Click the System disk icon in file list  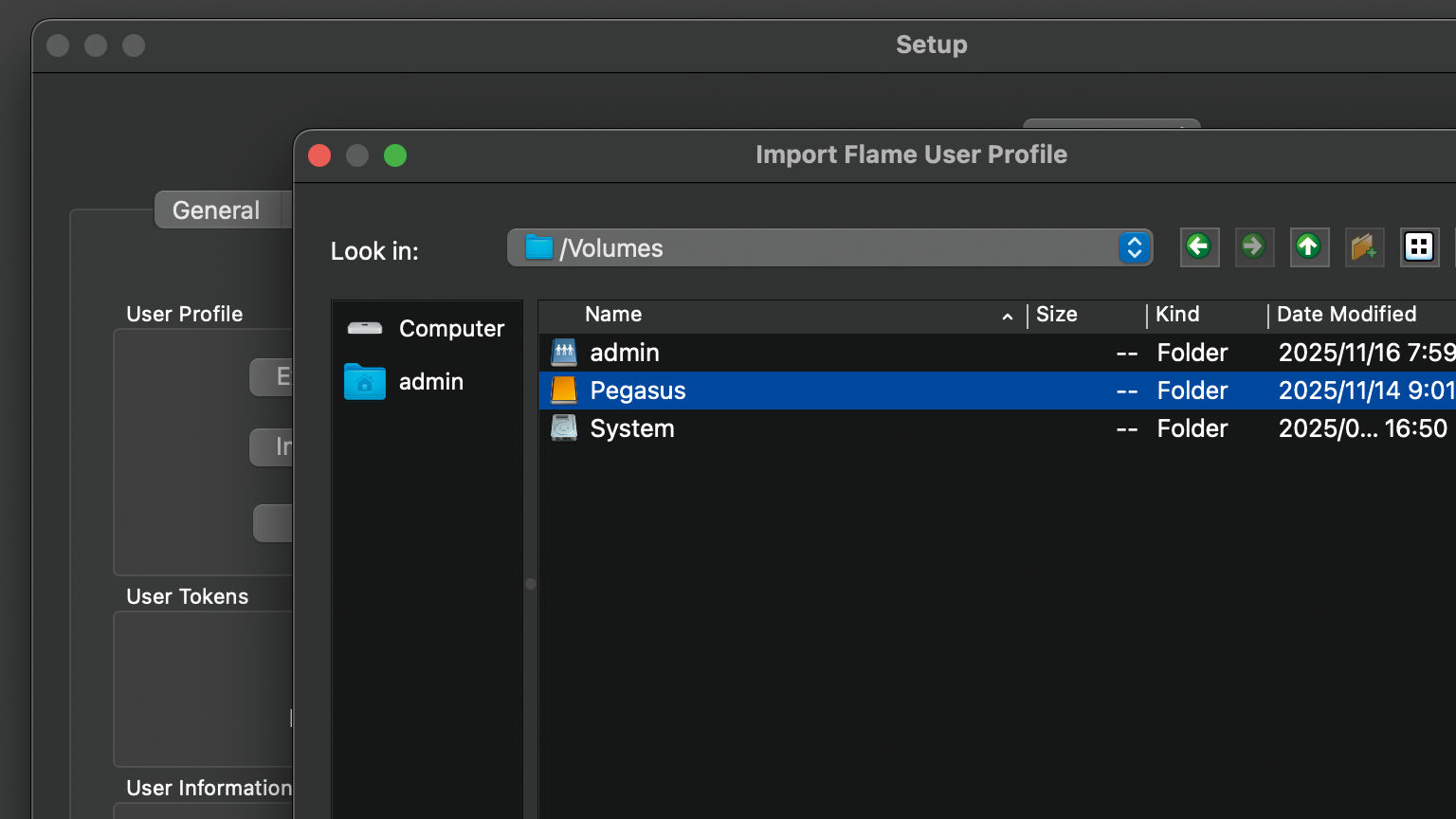pyautogui.click(x=564, y=428)
